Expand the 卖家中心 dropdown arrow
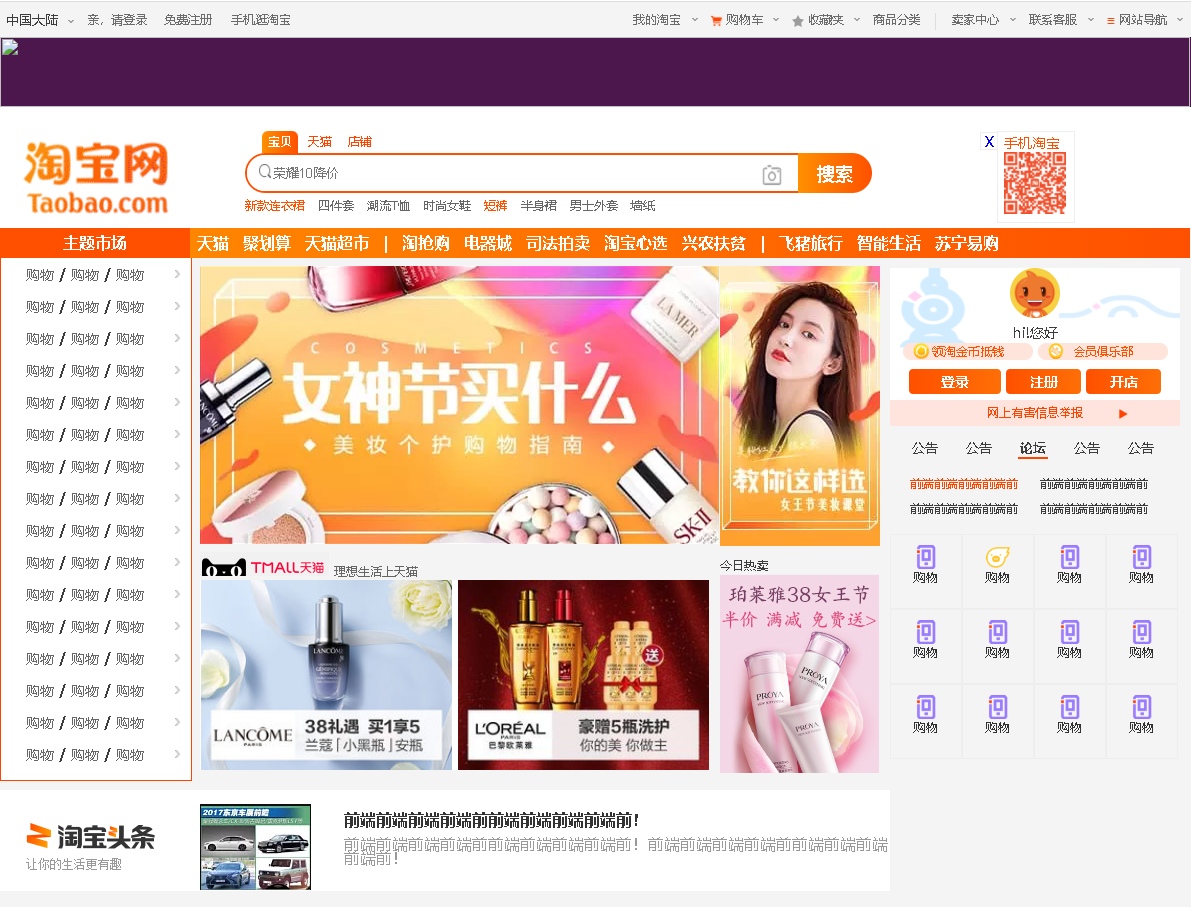Screen dimensions: 1191x907 click(x=1013, y=20)
